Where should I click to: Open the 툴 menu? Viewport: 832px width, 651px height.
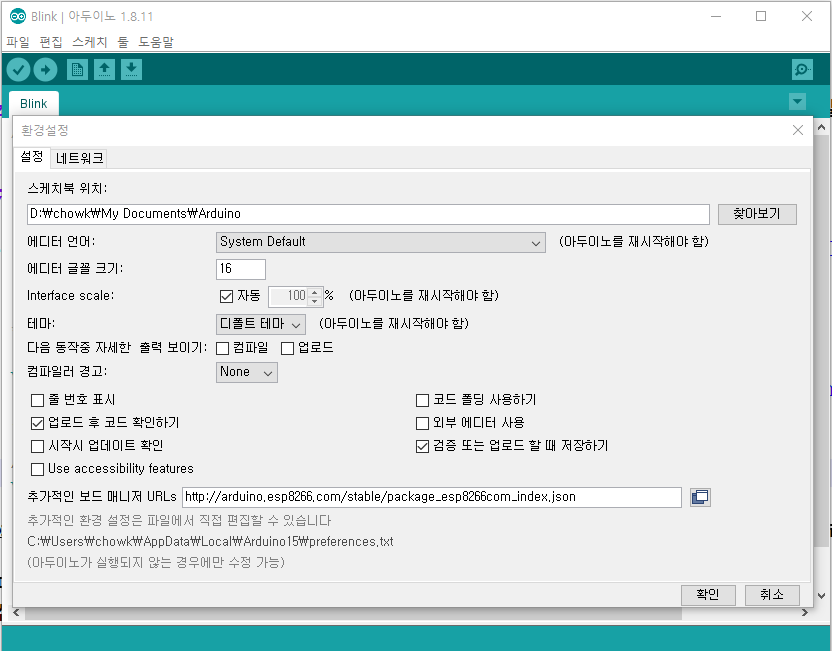pyautogui.click(x=123, y=42)
